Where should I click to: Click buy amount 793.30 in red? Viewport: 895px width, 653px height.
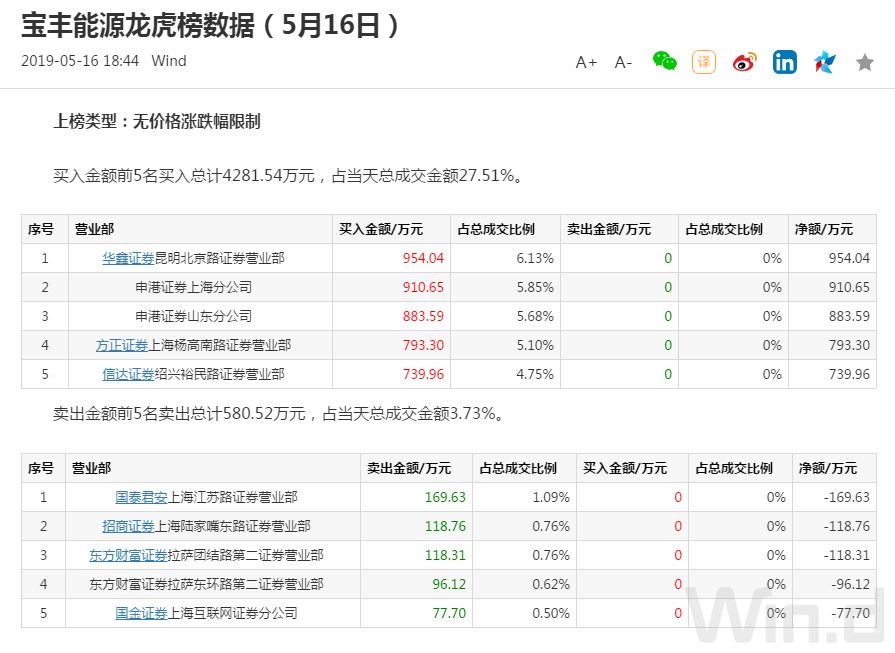coord(423,345)
